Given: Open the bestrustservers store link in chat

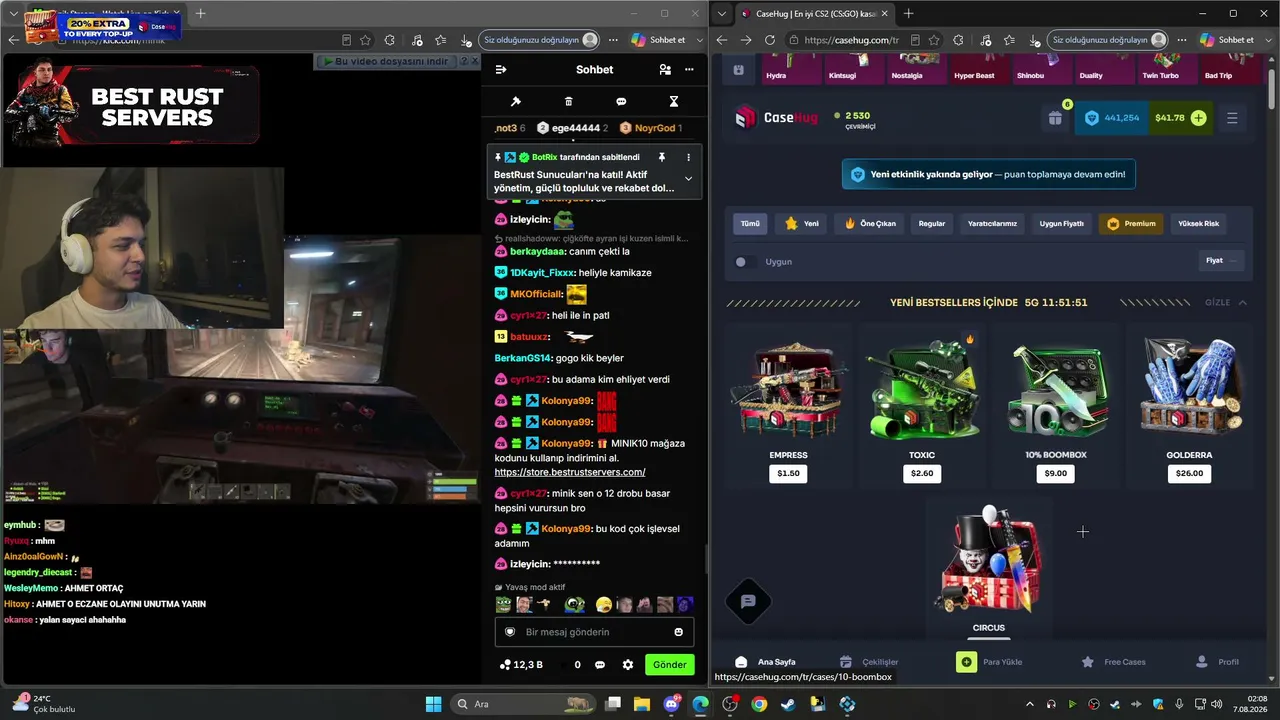Looking at the screenshot, I should pyautogui.click(x=570, y=472).
